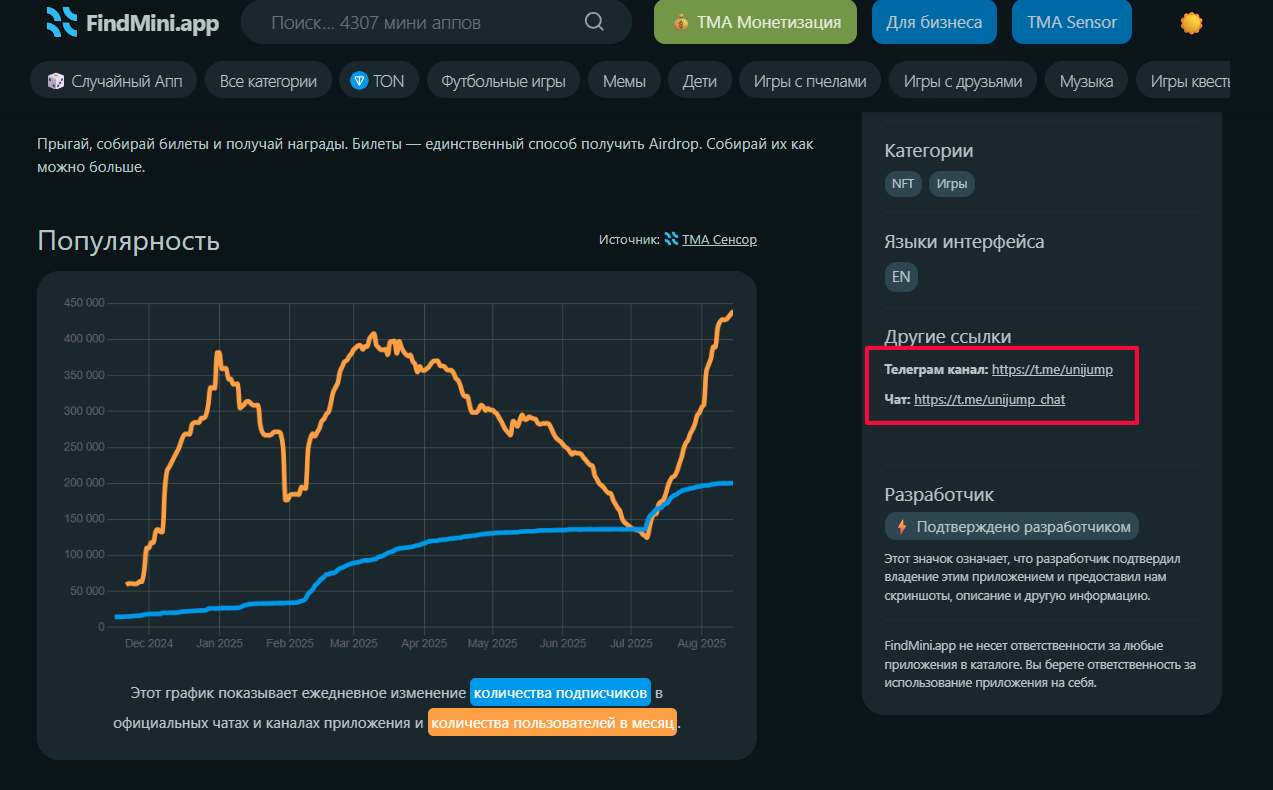
Task: Select the Футбольные игры category
Action: [x=503, y=81]
